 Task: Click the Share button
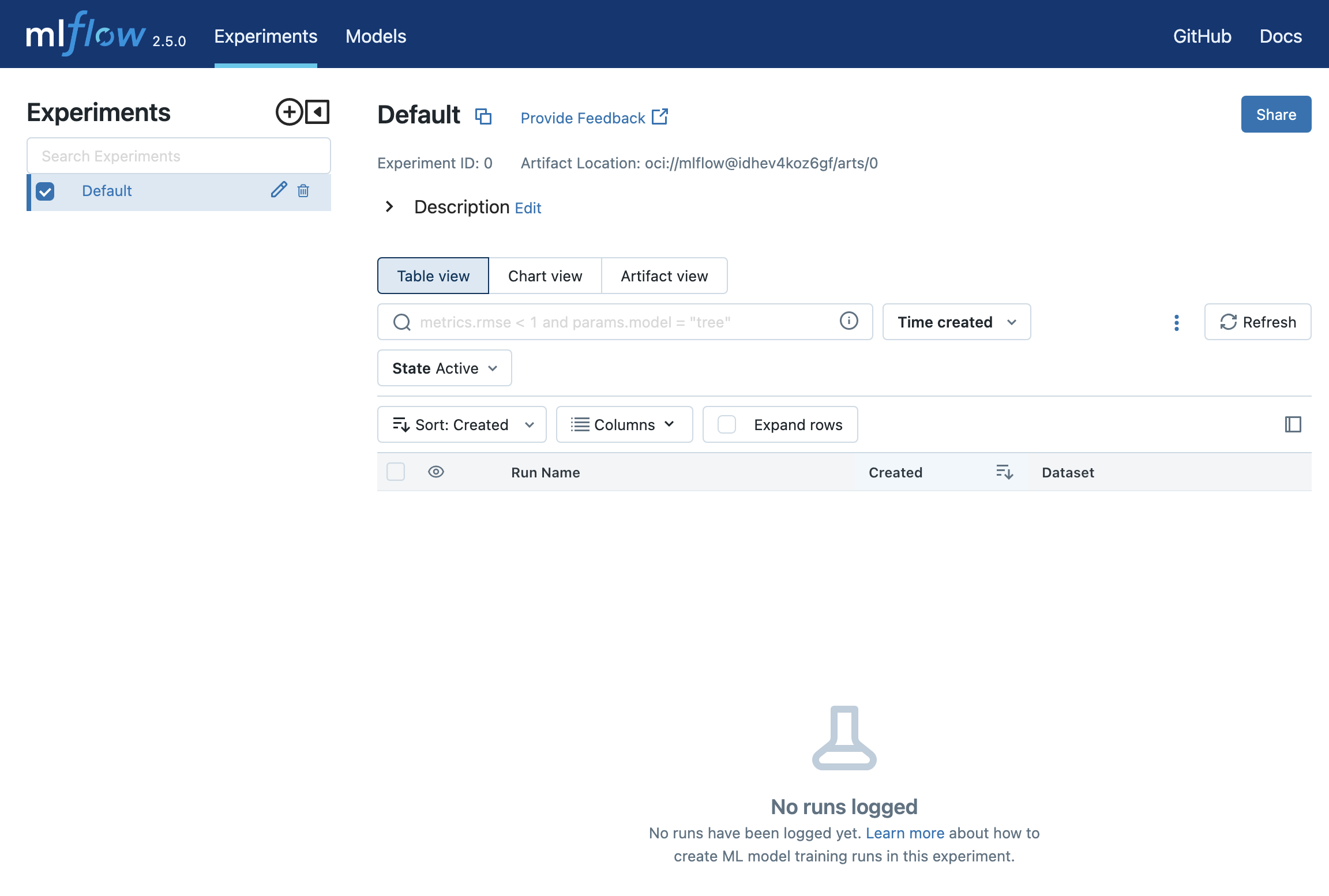tap(1276, 114)
